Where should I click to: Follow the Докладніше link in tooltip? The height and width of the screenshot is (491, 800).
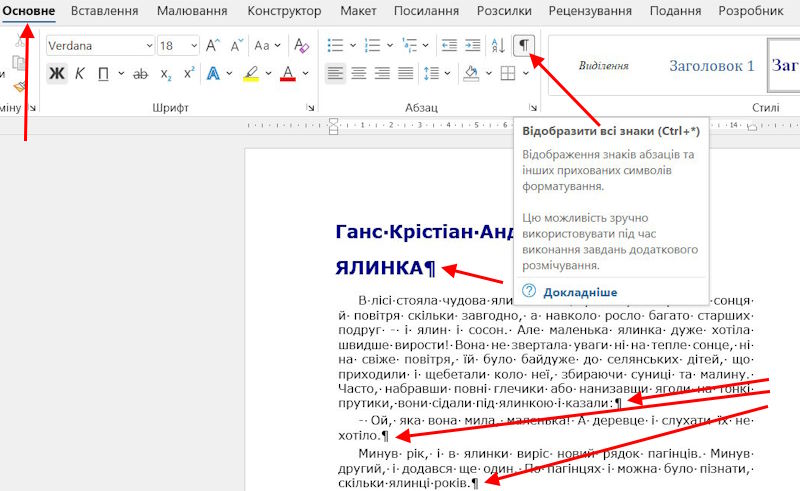pos(580,292)
